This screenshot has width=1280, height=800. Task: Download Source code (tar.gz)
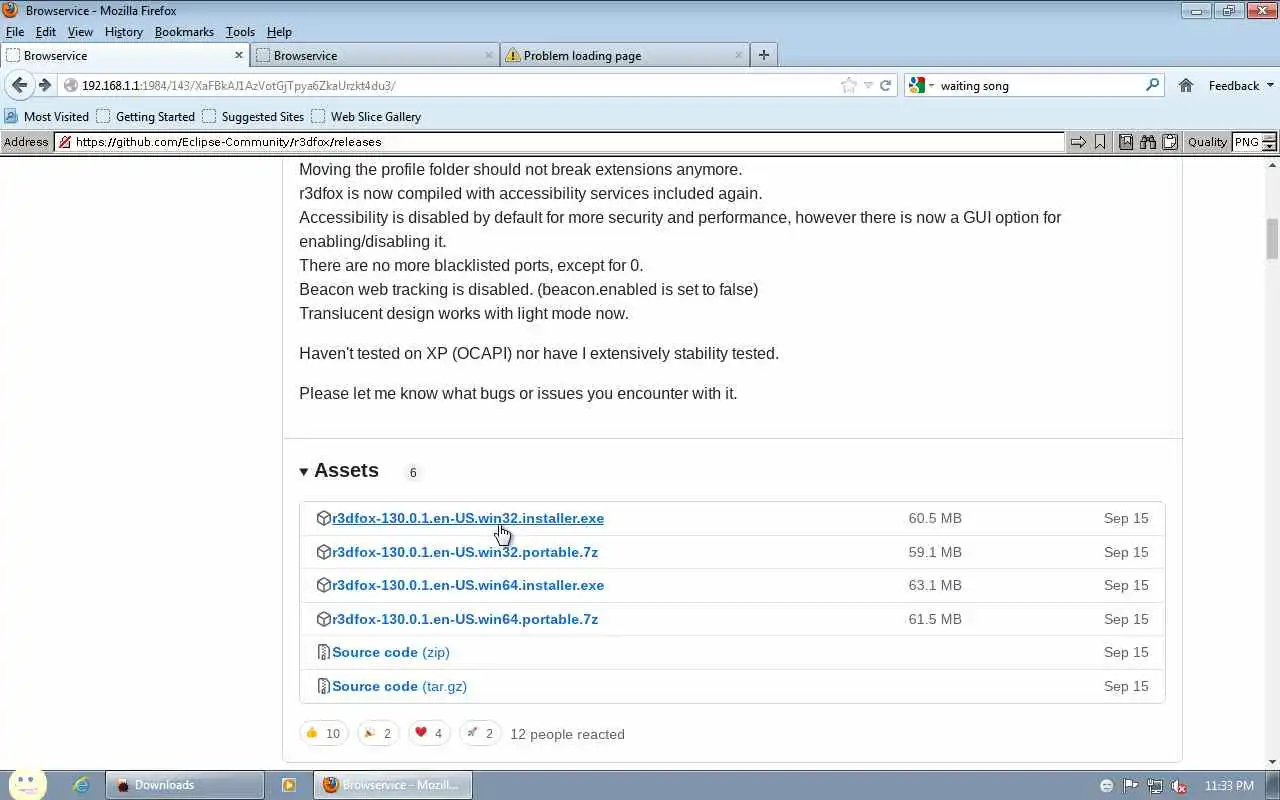400,686
